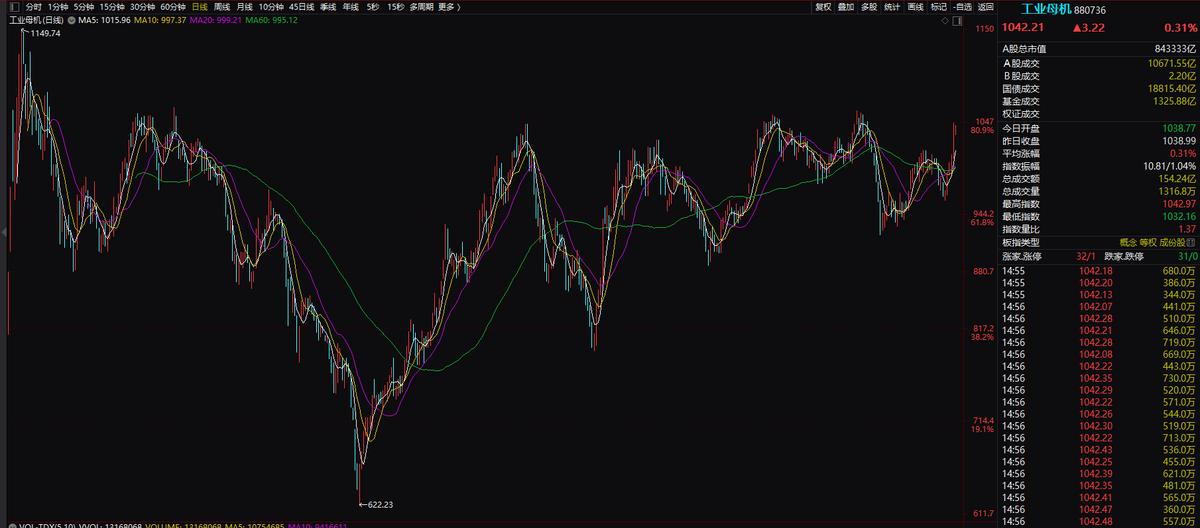The image size is (1200, 528).
Task: Click the 复权 adjustment button
Action: coord(823,6)
